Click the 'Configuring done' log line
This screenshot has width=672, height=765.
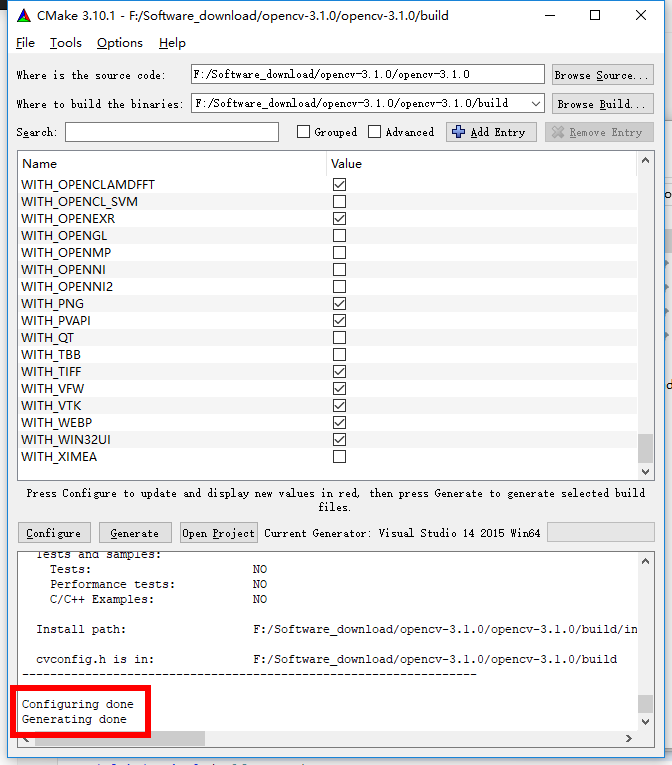click(78, 704)
